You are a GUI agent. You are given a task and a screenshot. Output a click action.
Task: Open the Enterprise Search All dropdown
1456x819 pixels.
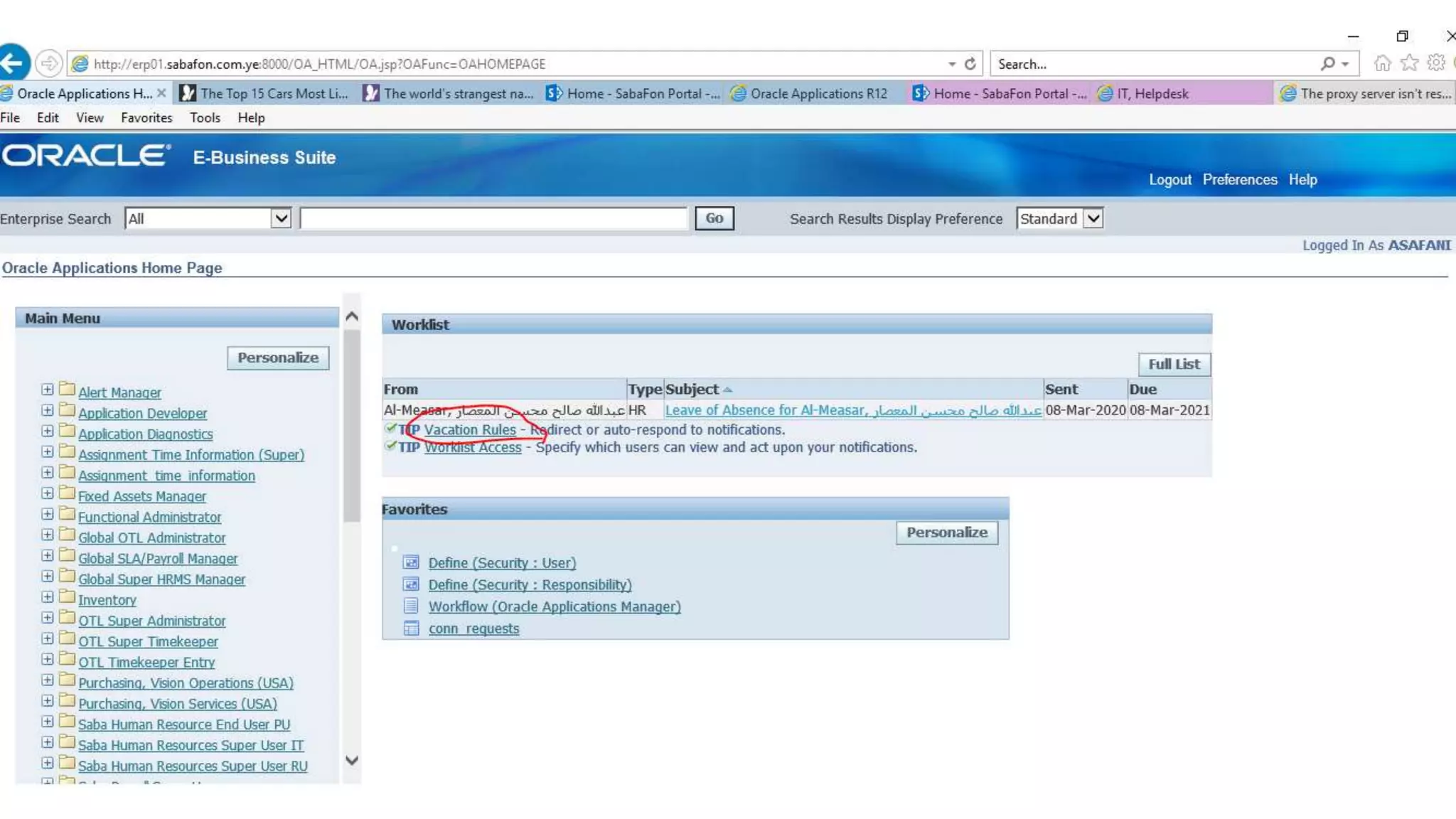(281, 218)
